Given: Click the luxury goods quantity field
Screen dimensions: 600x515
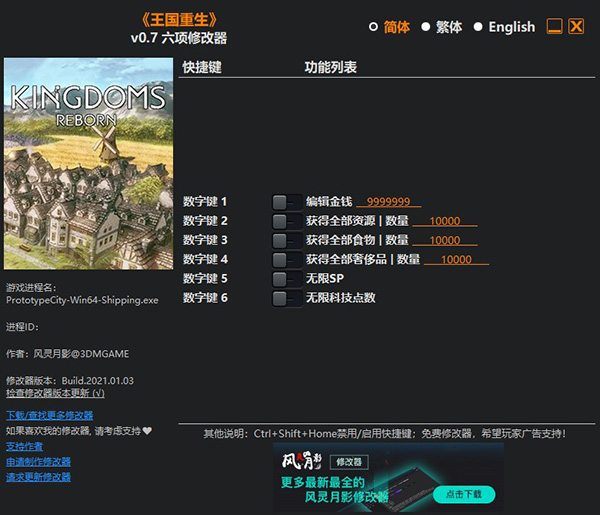Looking at the screenshot, I should [x=456, y=260].
